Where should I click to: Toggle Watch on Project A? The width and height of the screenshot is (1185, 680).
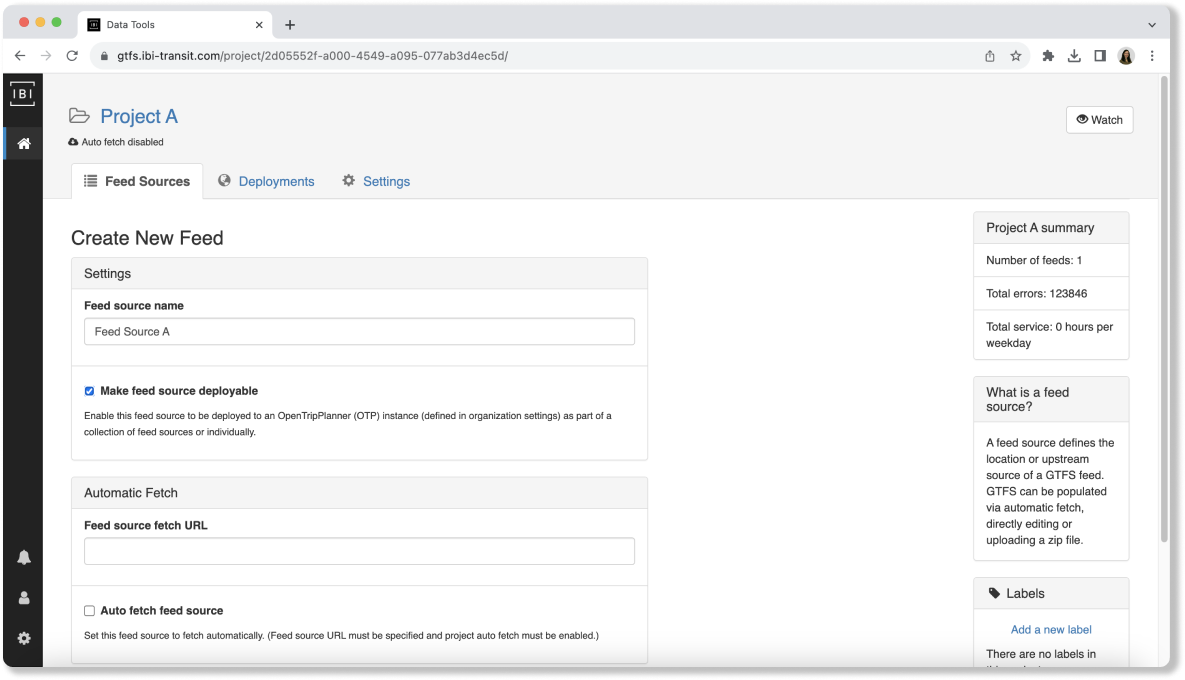click(1099, 120)
